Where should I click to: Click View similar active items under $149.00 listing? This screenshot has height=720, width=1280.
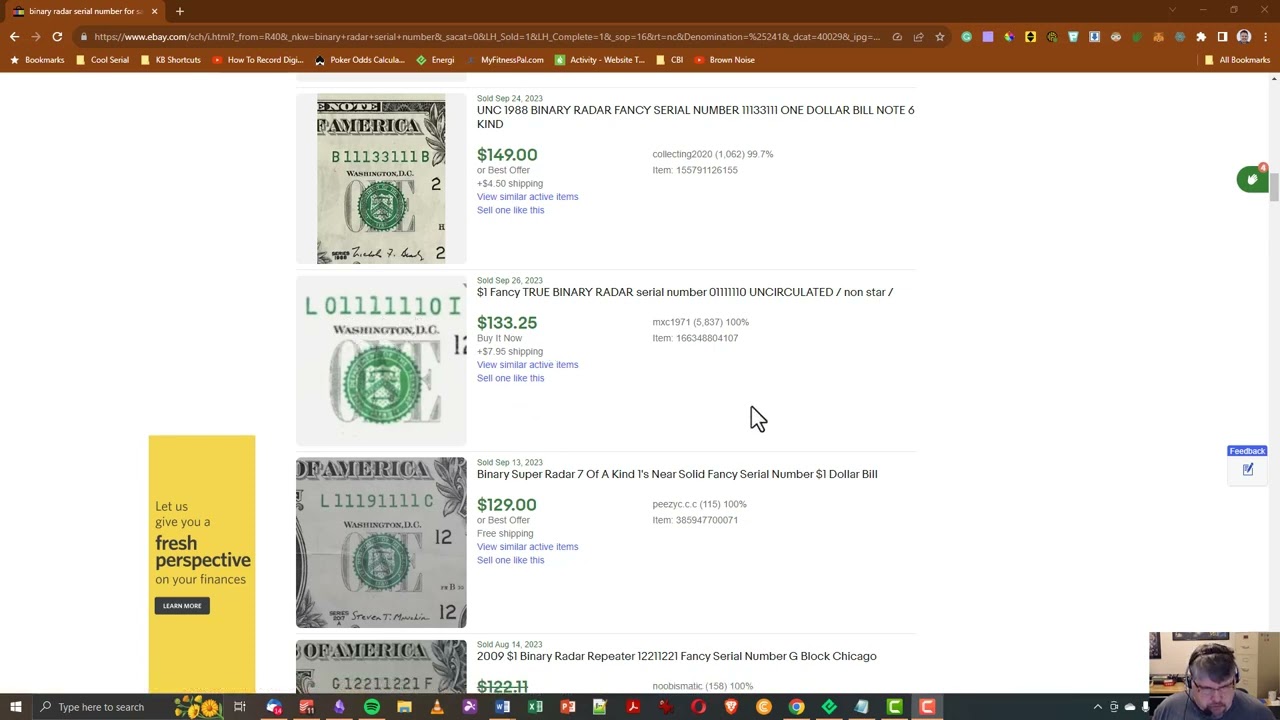(527, 197)
